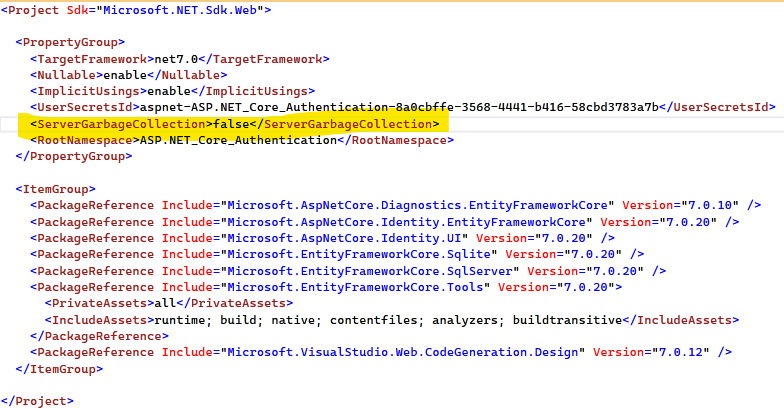Click the EntityFrameworkCore.SqlServer package name
Screen dimensions: 784x409
(370, 271)
